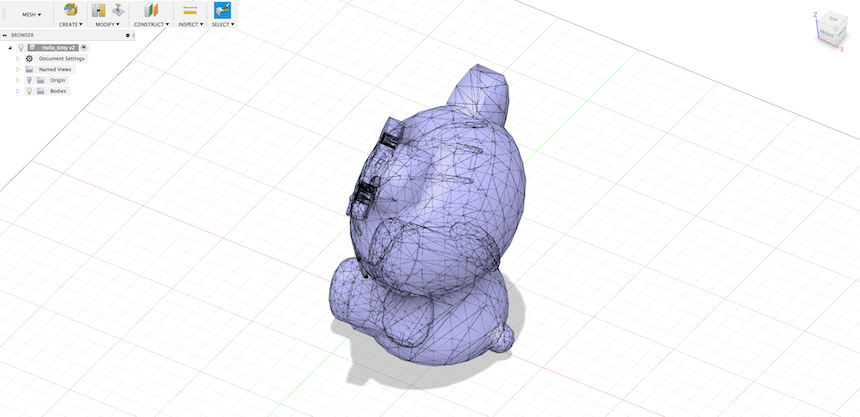
Task: Click the Document Settings gear icon
Action: coord(29,59)
